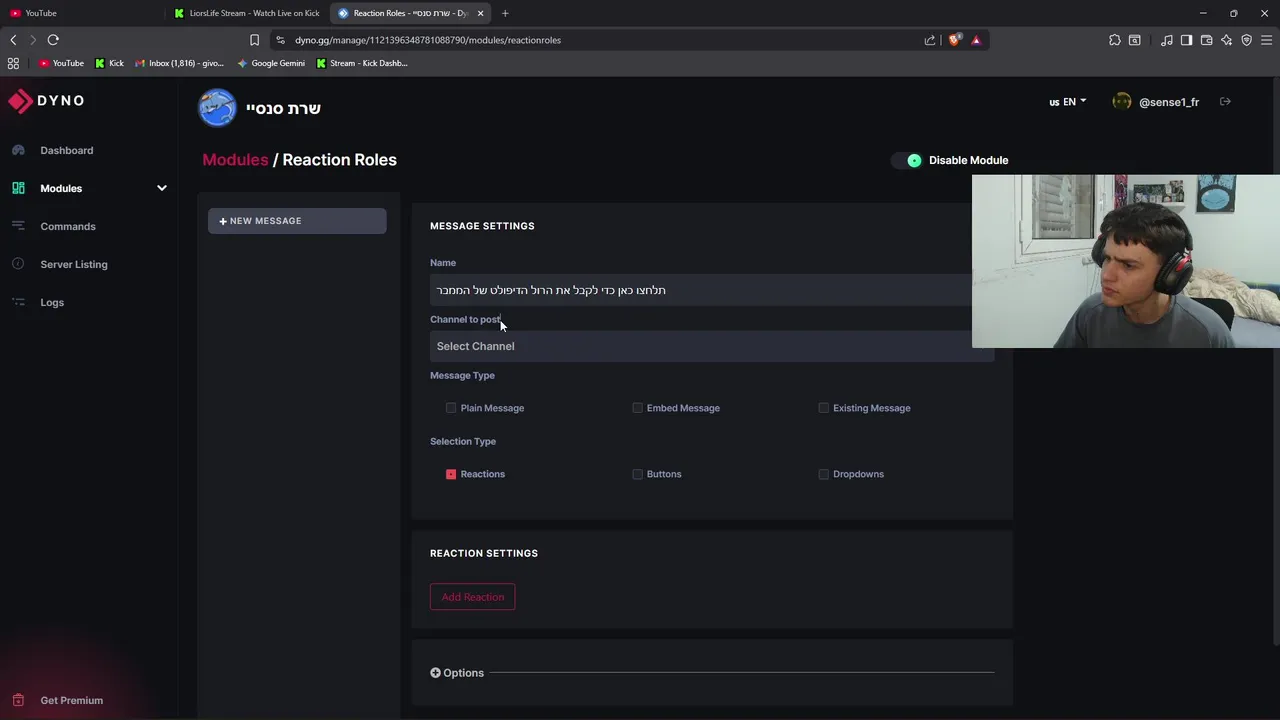Click the logout icon beside username
This screenshot has height=720, width=1280.
pyautogui.click(x=1225, y=102)
